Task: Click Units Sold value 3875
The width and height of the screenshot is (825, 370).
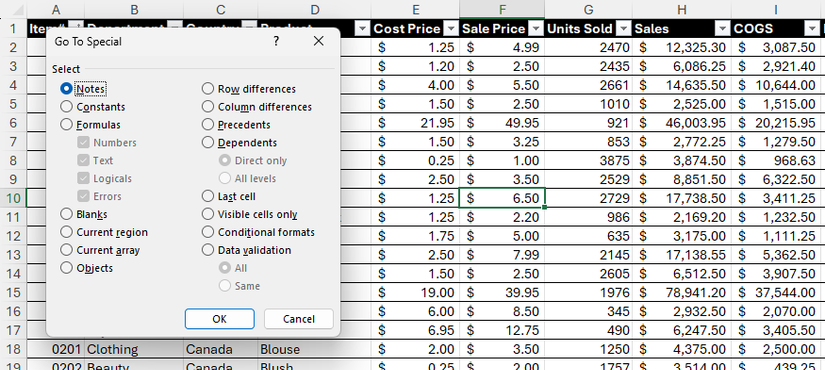Action: pos(588,161)
